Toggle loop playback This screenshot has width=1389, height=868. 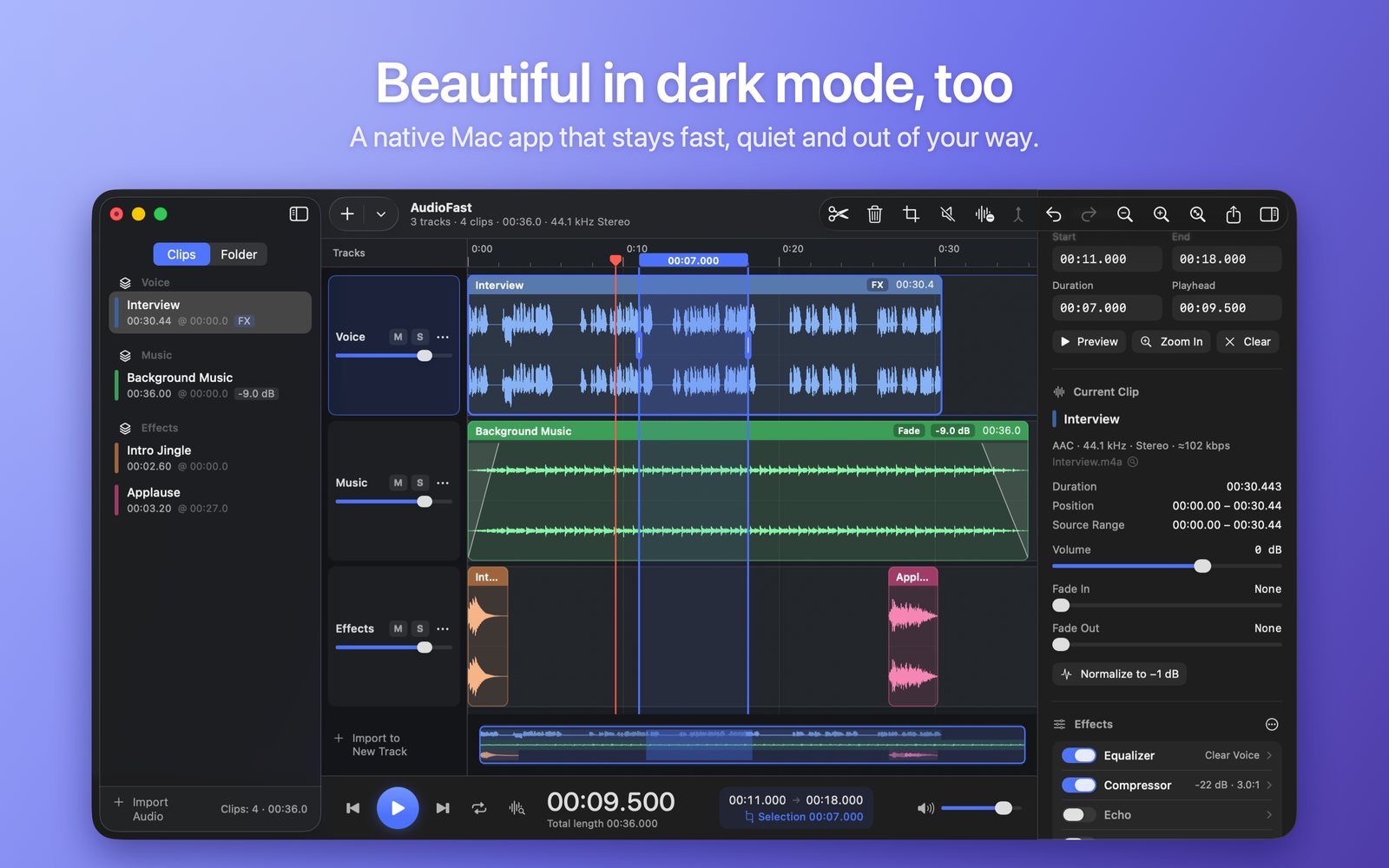click(479, 808)
